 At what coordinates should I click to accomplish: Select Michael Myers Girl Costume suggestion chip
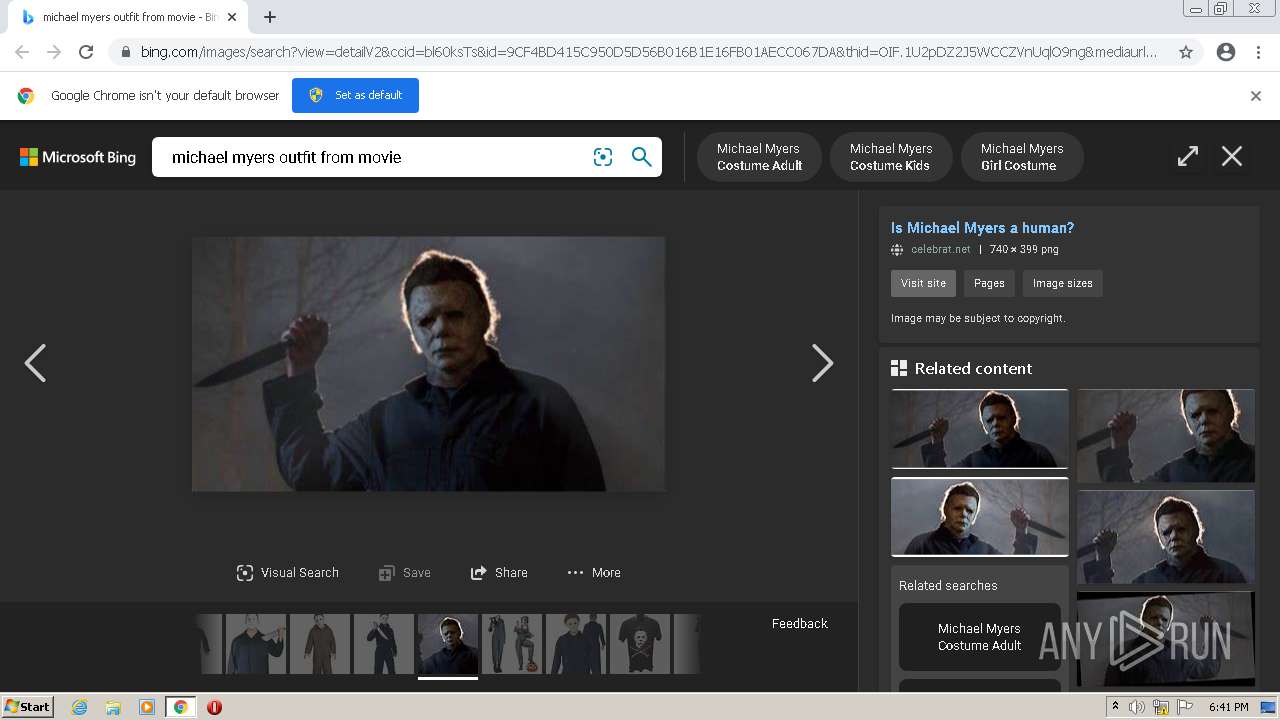click(x=1021, y=157)
